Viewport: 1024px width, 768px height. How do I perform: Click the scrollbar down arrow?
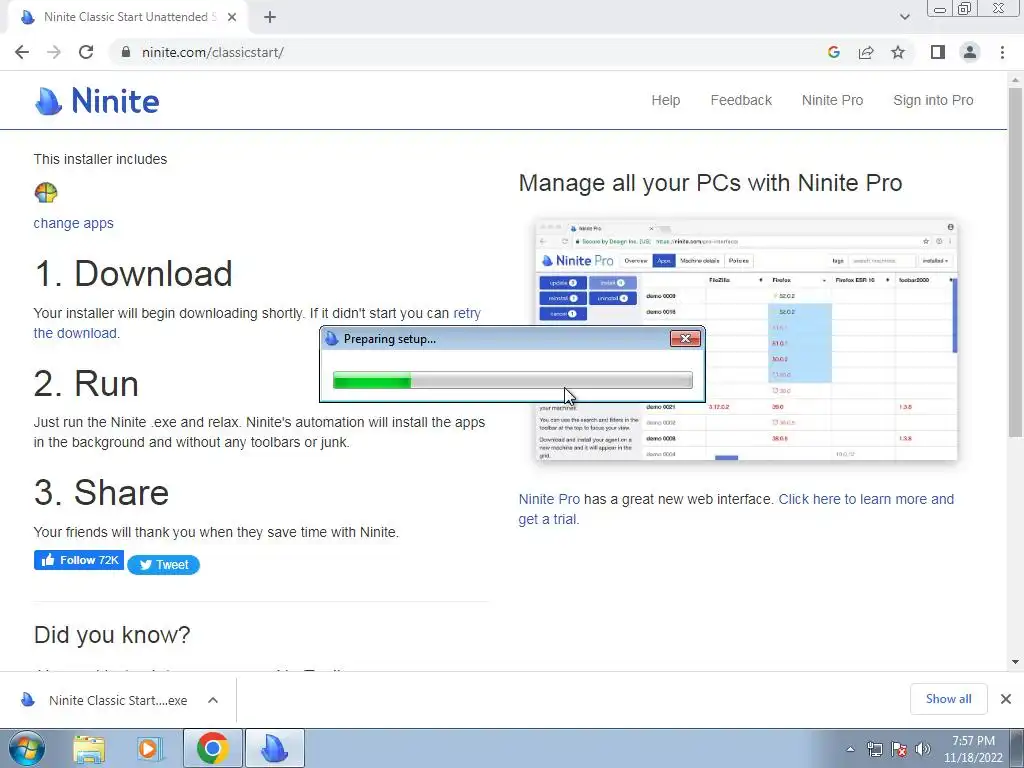(x=1015, y=662)
